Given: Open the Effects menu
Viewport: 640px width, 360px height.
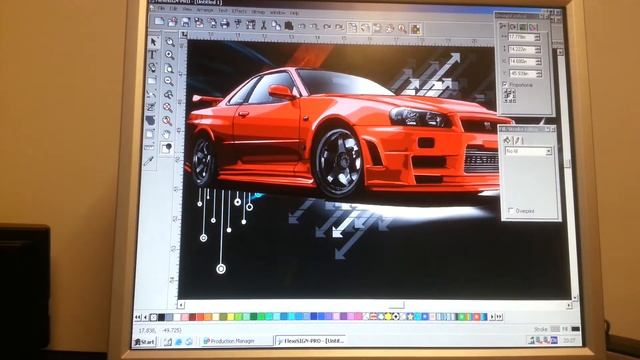Looking at the screenshot, I should [x=239, y=11].
